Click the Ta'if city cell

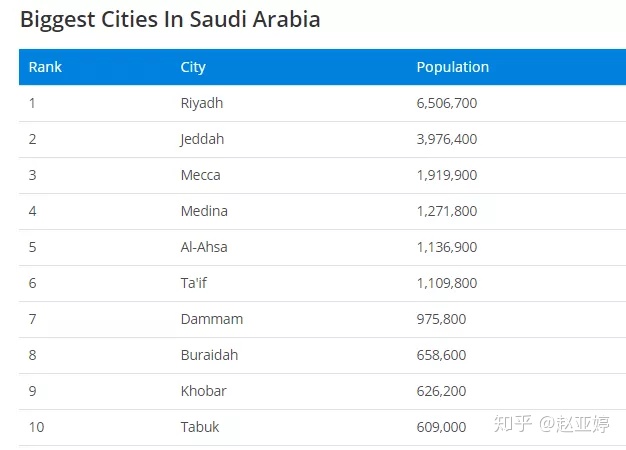point(196,283)
